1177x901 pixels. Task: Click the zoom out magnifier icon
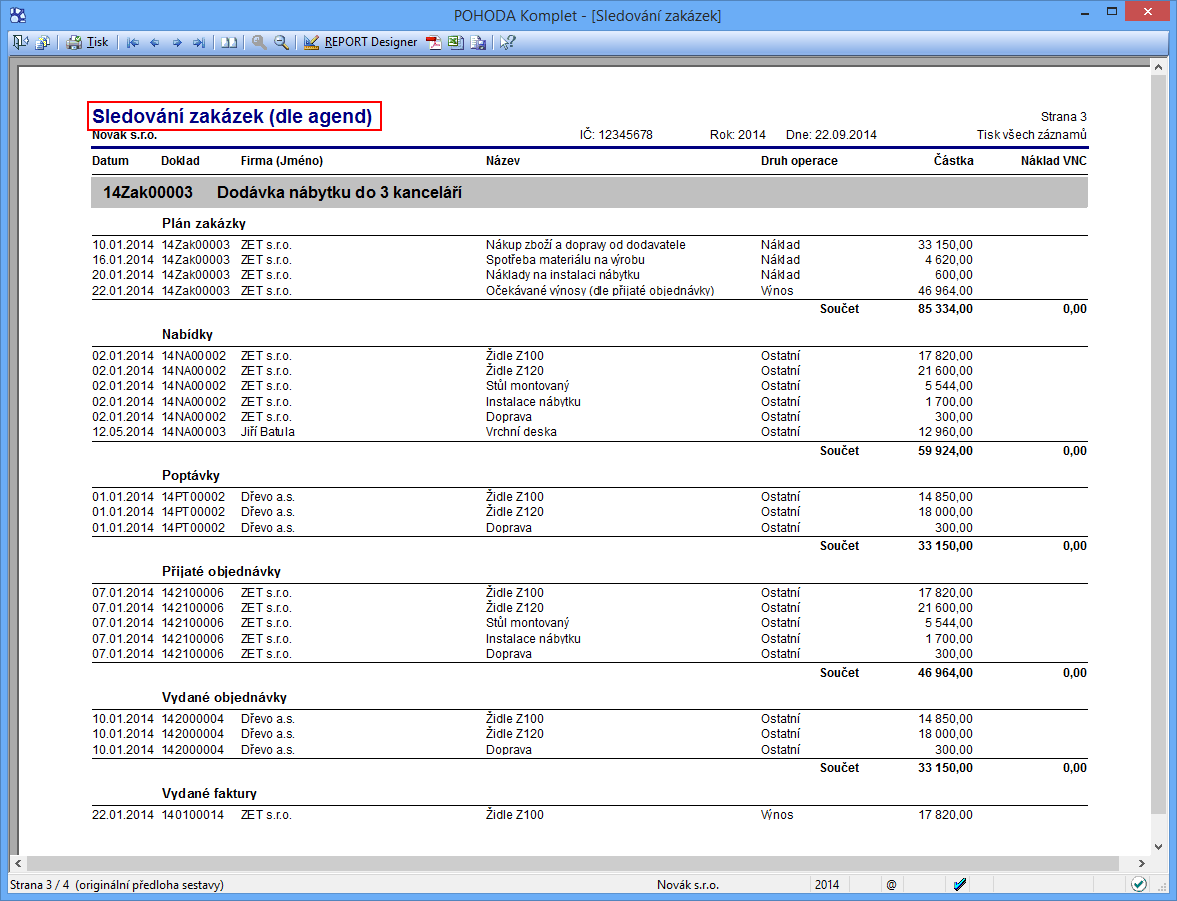[281, 43]
